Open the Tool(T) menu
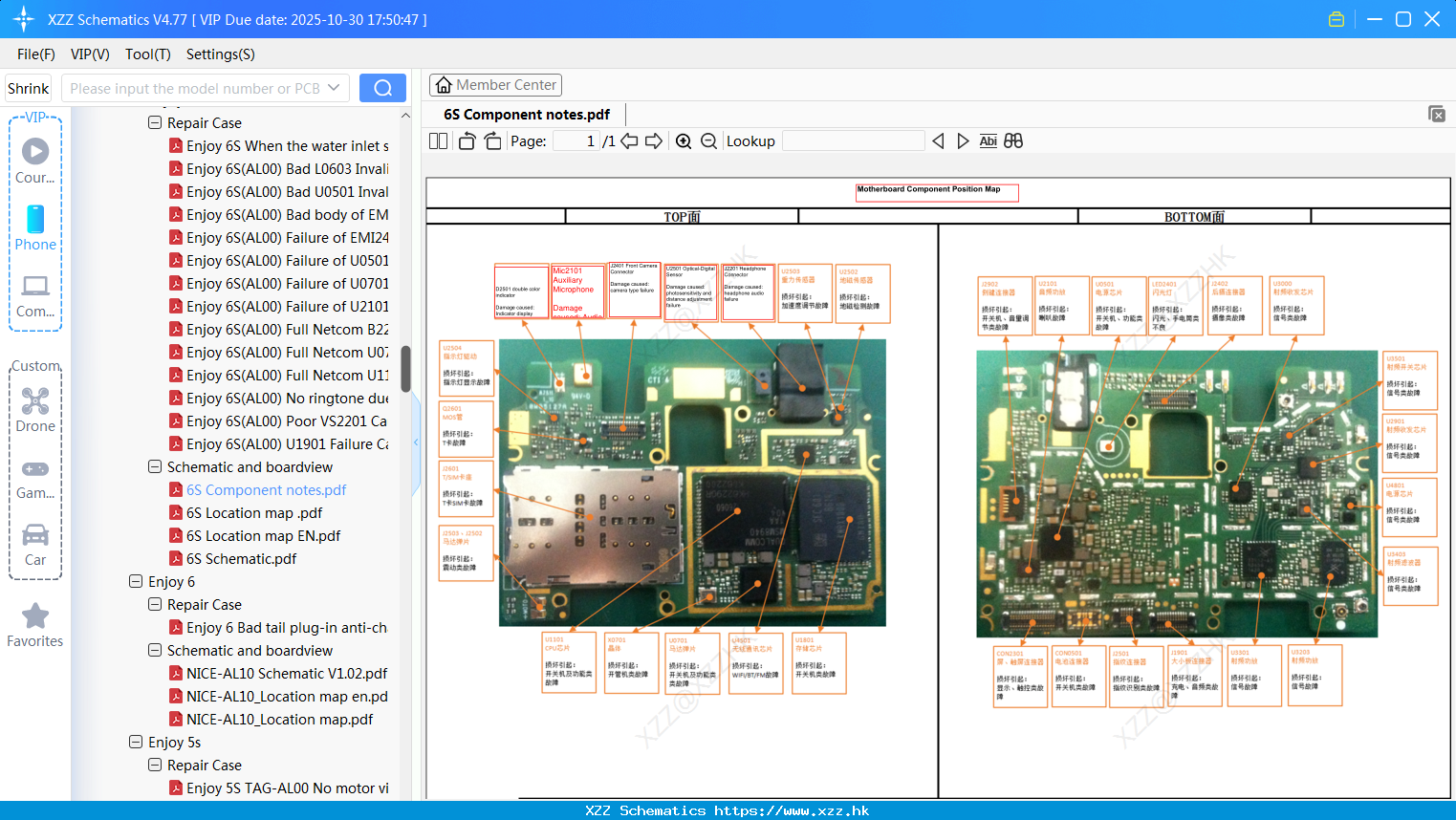Image resolution: width=1456 pixels, height=820 pixels. (x=148, y=54)
